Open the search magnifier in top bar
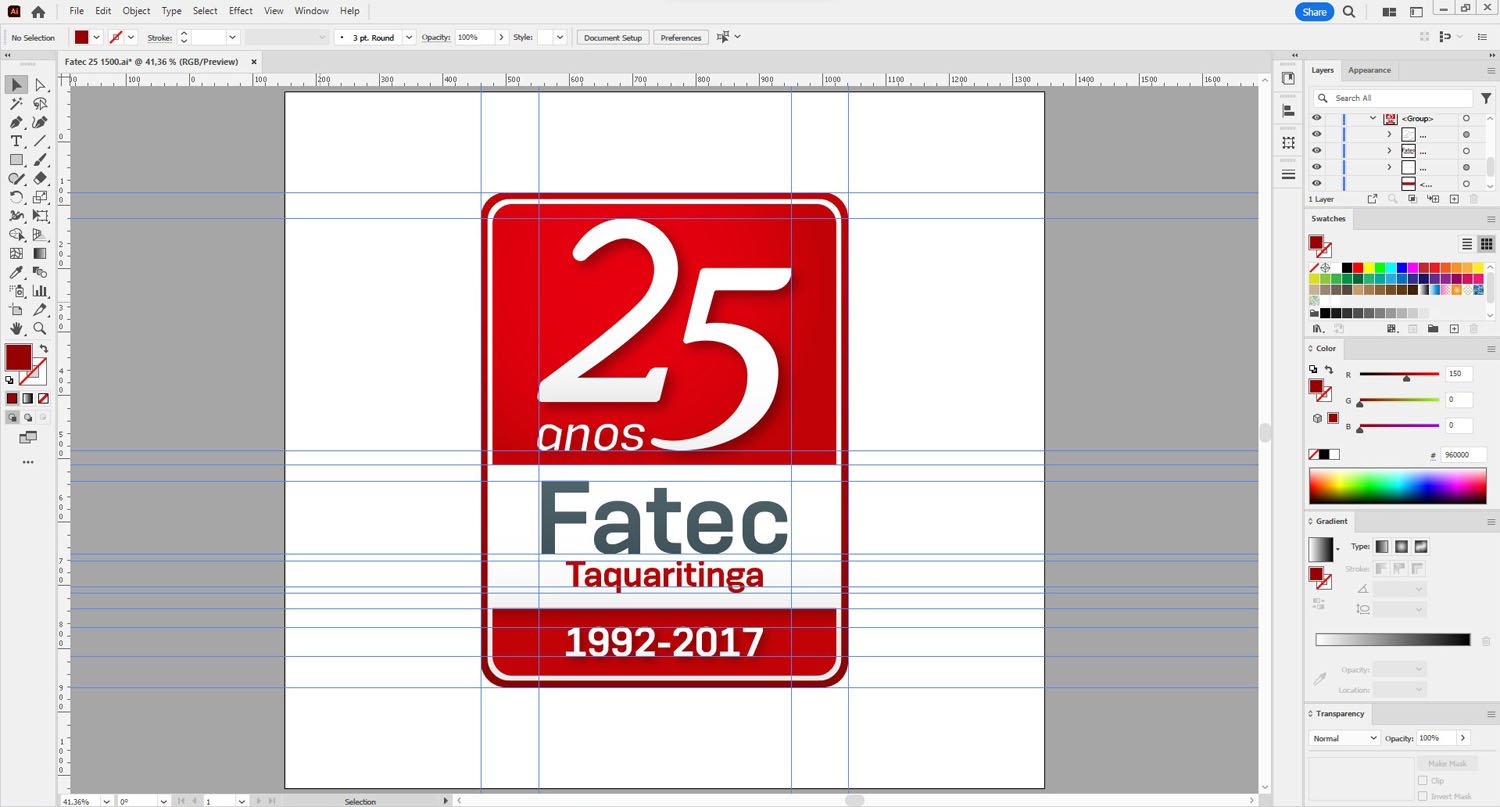Screen dimensions: 1500x807 coord(1349,12)
